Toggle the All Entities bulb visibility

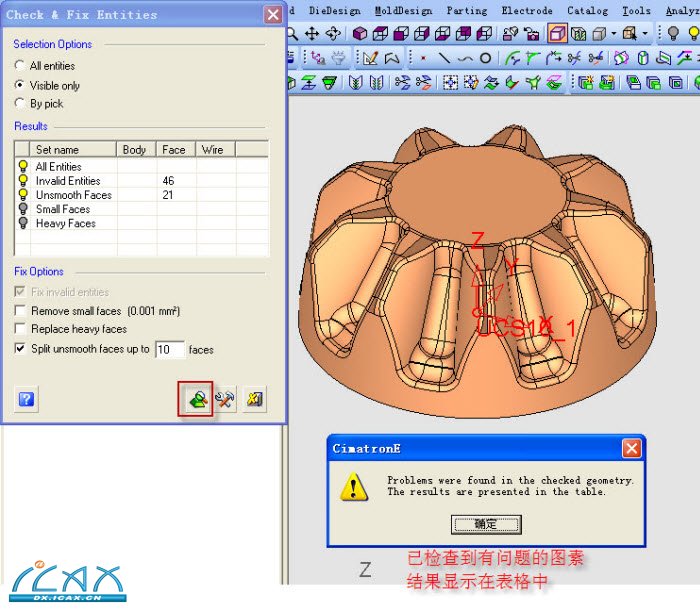(x=23, y=166)
